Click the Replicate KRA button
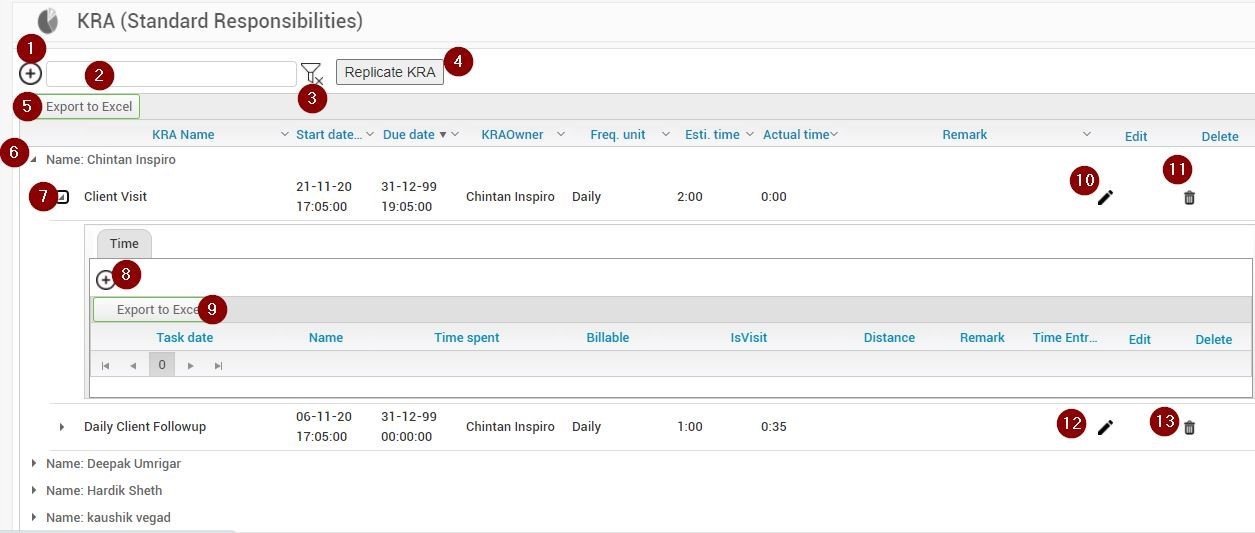This screenshot has width=1255, height=533. (390, 72)
